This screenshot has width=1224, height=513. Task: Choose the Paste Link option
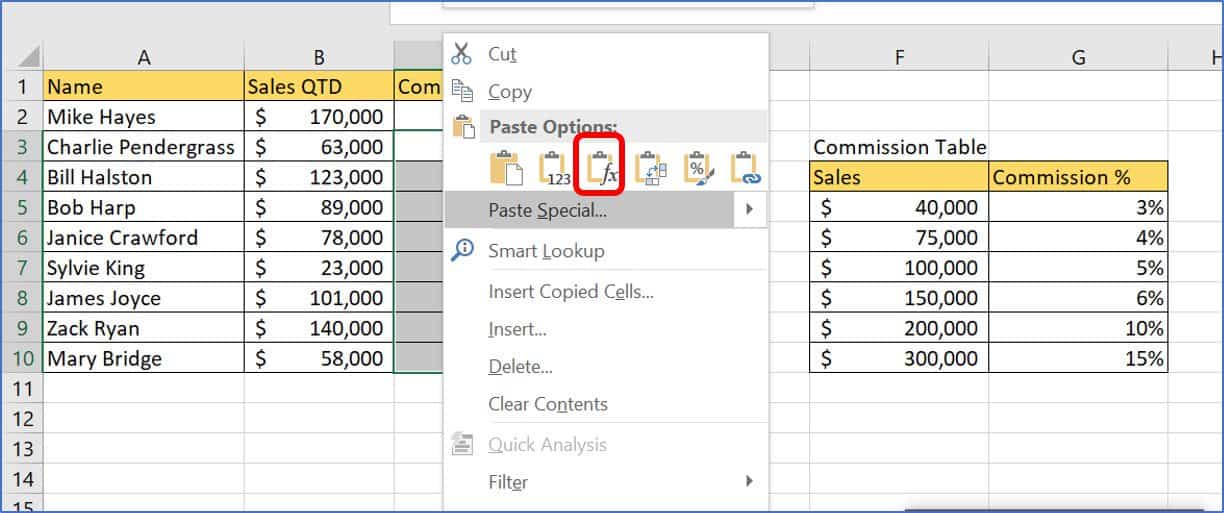point(746,168)
